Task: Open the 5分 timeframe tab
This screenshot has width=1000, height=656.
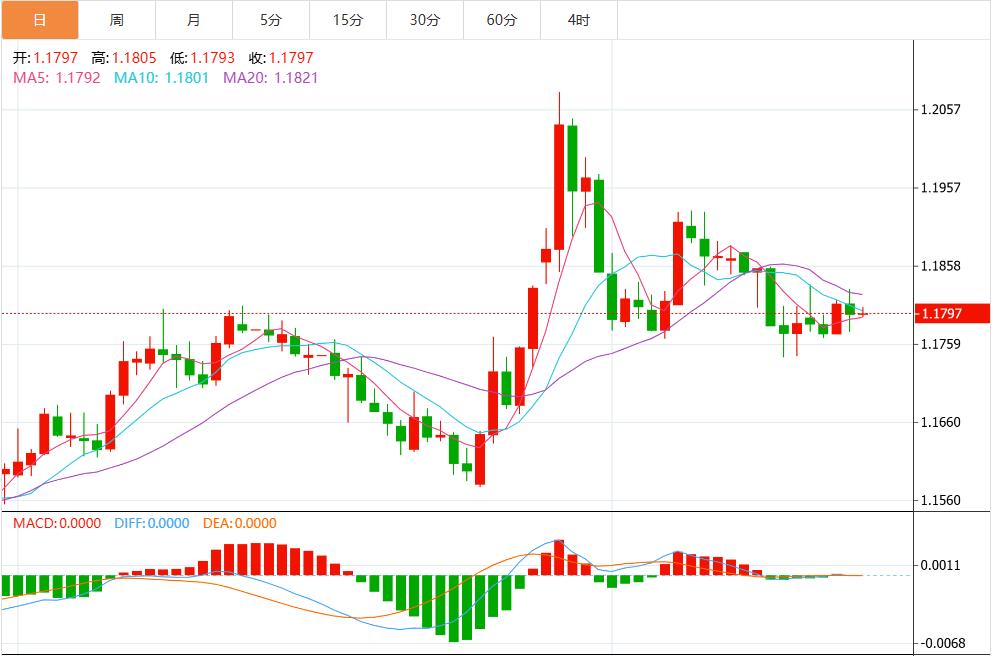Action: coord(270,20)
